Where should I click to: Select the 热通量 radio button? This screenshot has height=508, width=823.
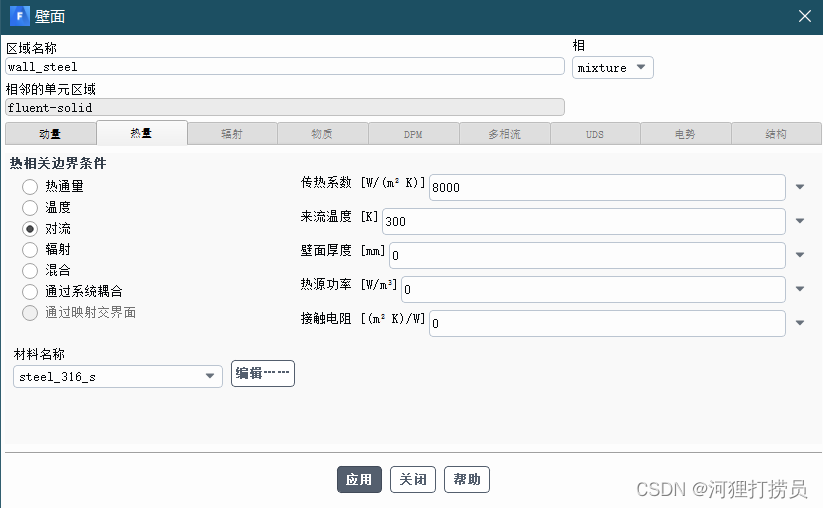click(30, 186)
